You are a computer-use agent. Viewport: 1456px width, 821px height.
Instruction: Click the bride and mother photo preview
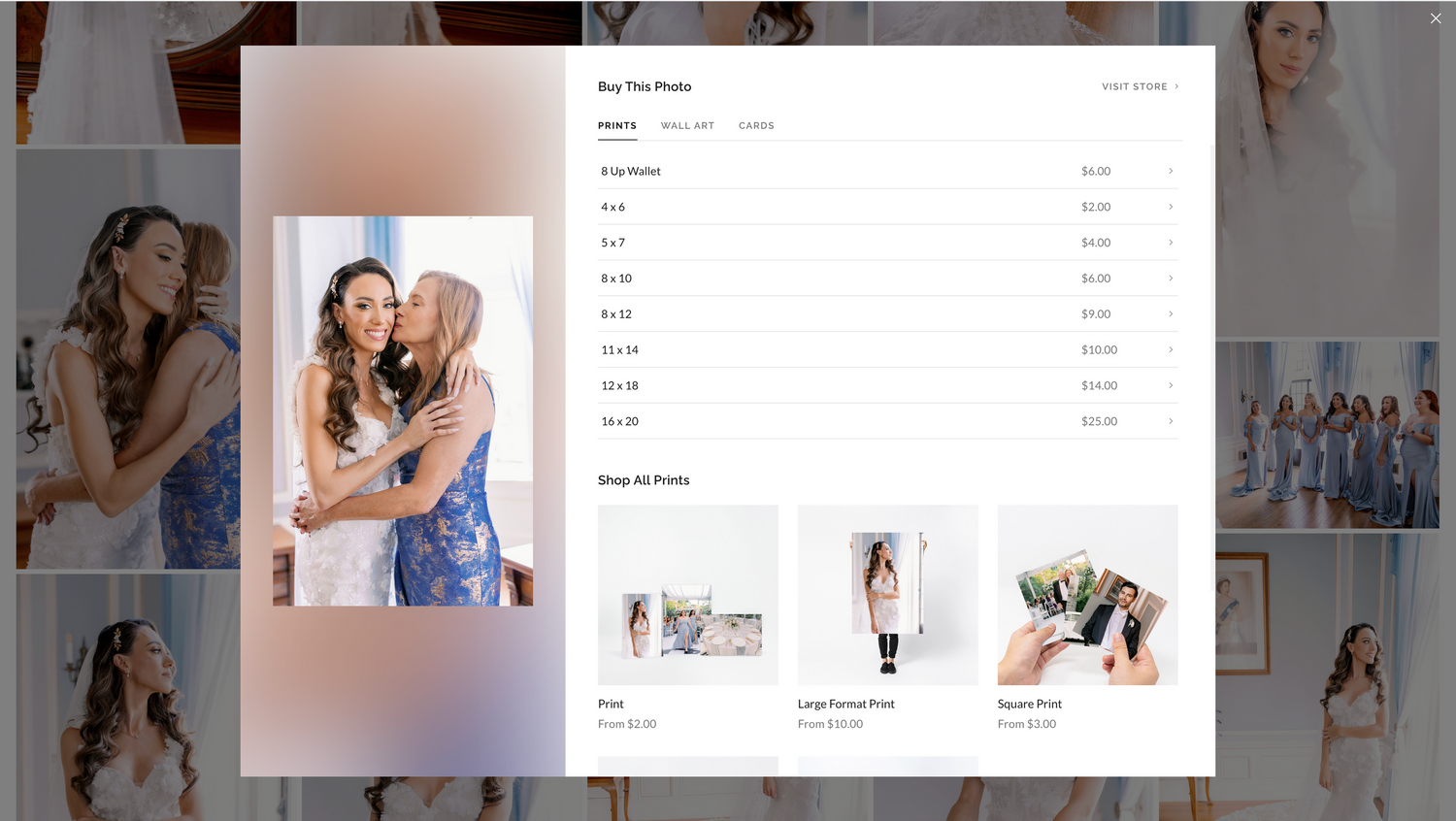(403, 410)
